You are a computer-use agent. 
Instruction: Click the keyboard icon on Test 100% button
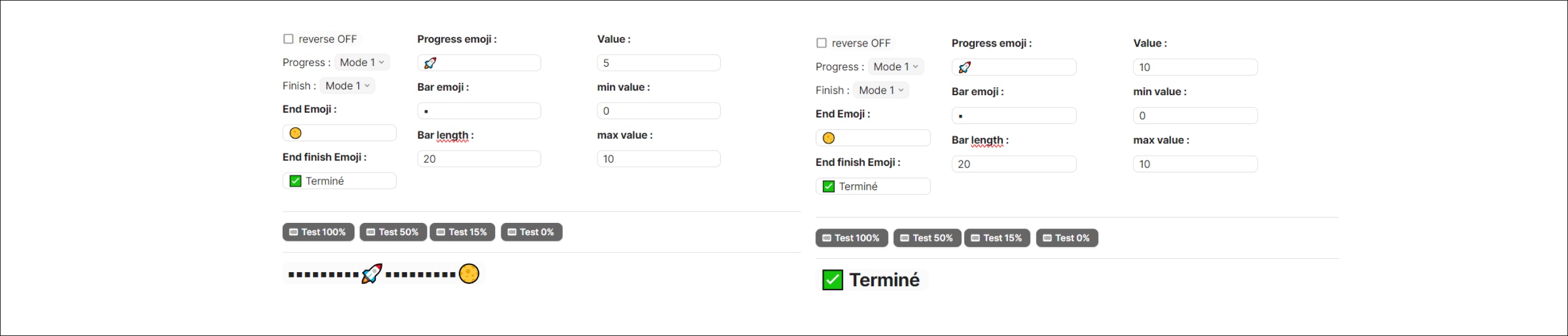[x=295, y=232]
